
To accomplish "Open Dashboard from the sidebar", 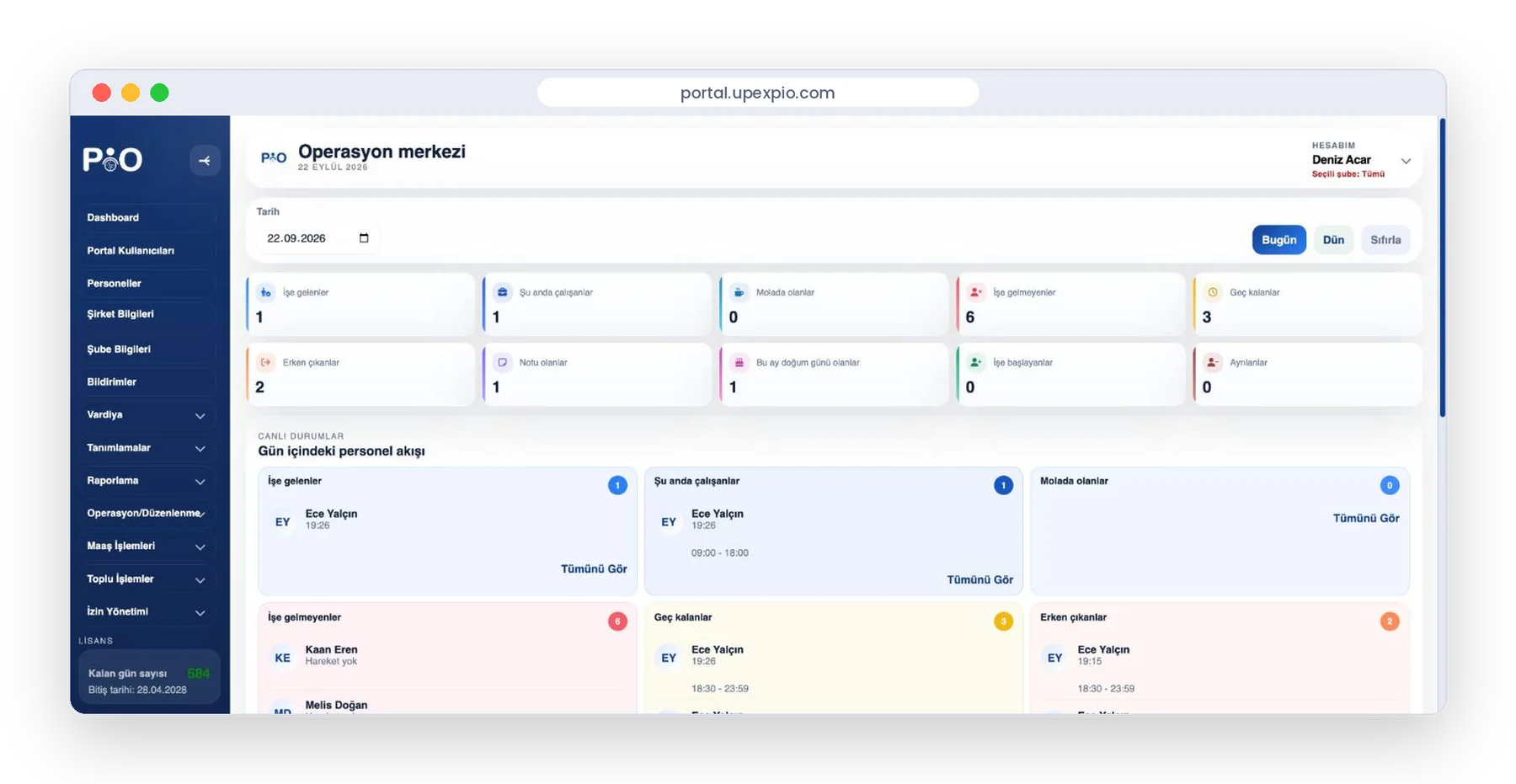I will tap(146, 217).
